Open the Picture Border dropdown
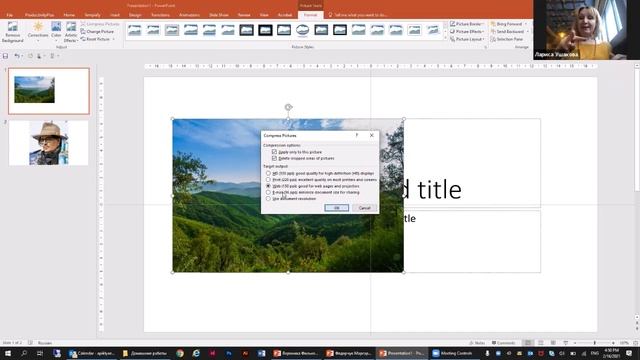This screenshot has width=640, height=360. pyautogui.click(x=467, y=24)
